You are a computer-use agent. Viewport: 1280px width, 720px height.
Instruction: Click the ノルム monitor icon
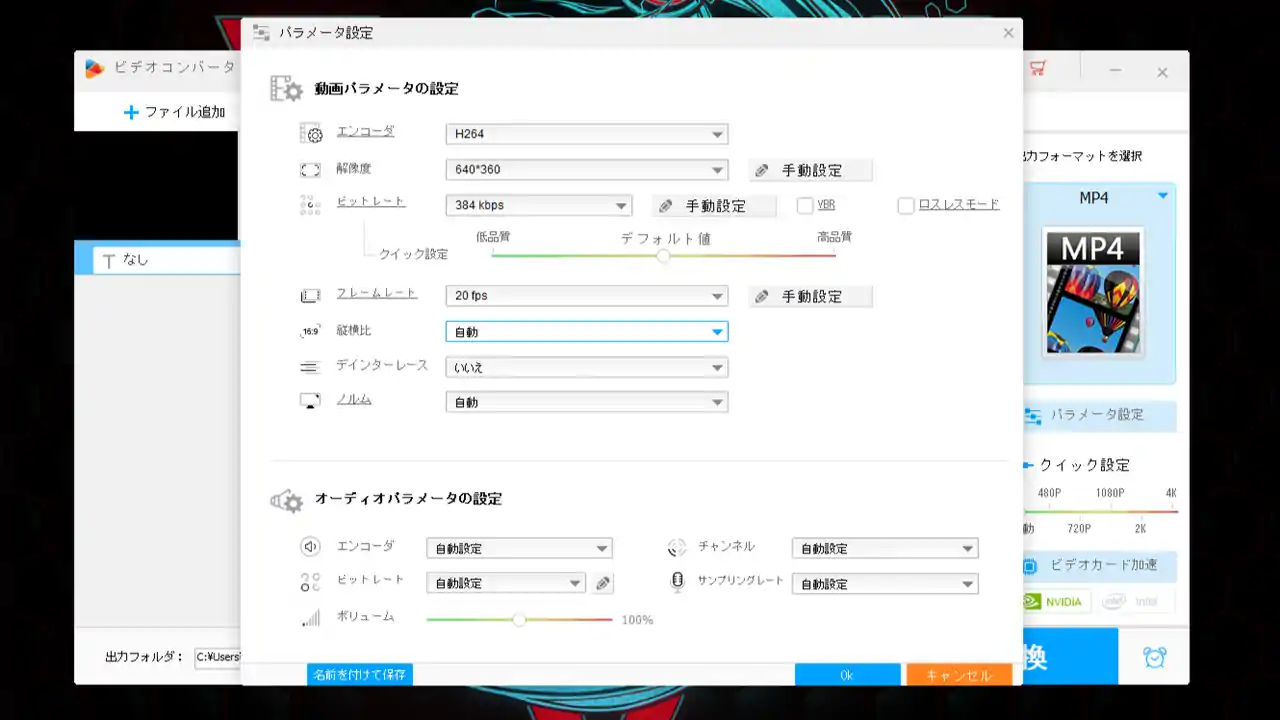pyautogui.click(x=310, y=401)
